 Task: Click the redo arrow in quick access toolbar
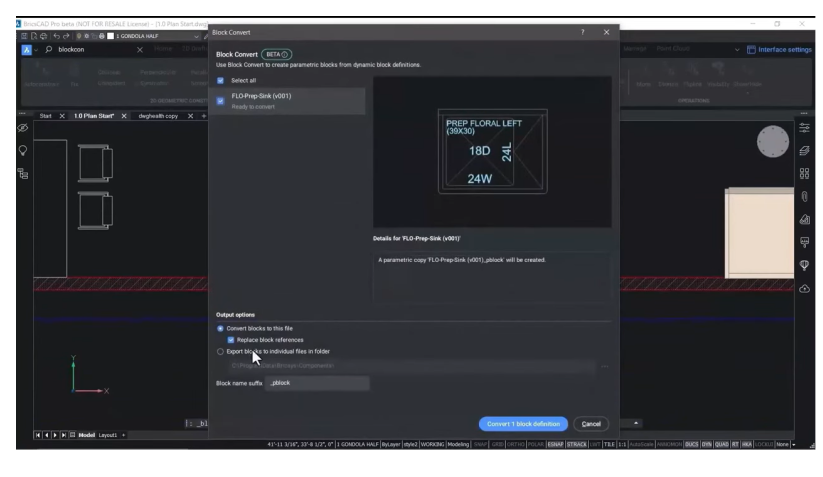(66, 36)
